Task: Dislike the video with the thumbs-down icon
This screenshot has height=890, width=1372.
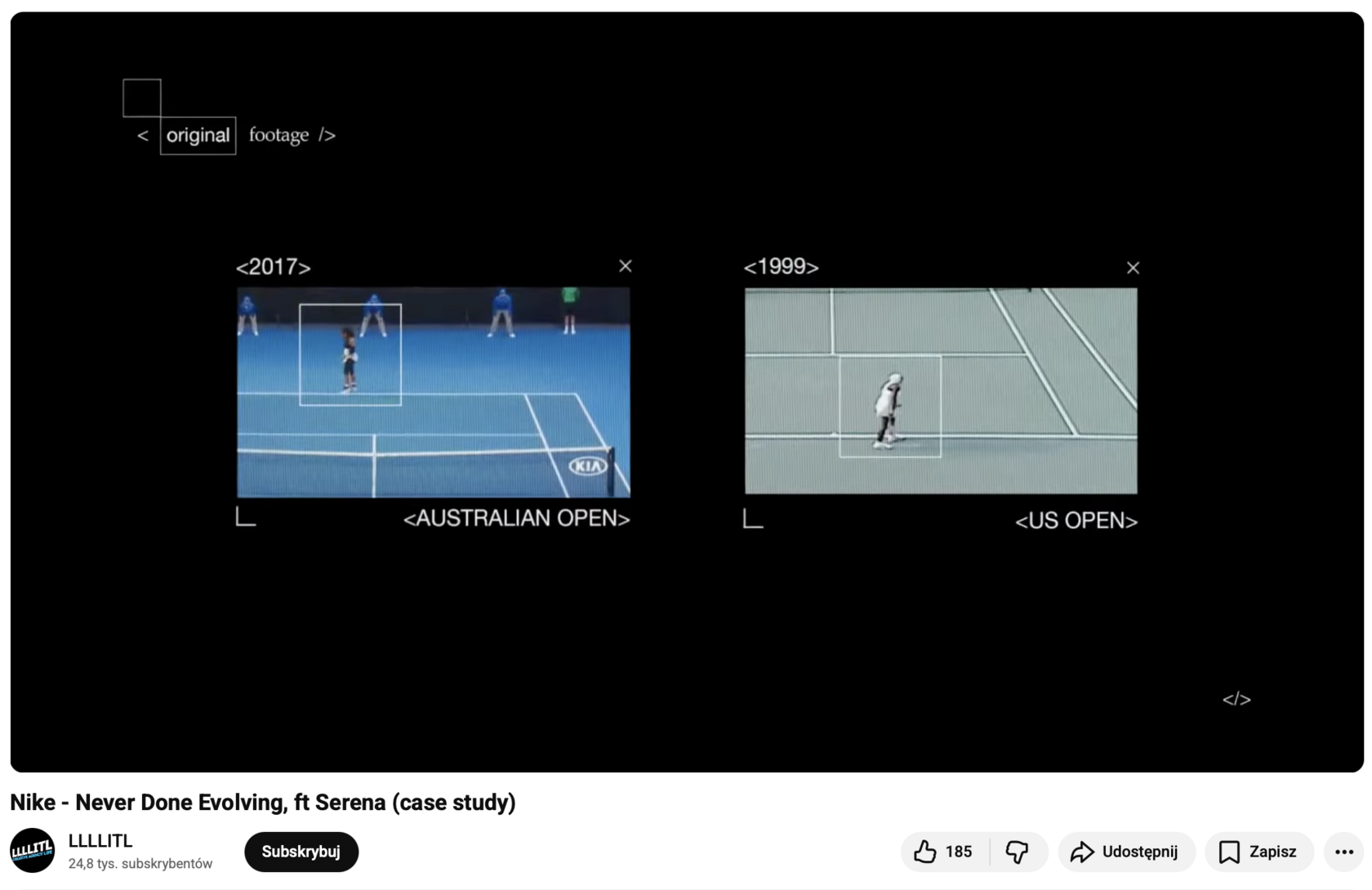Action: click(x=1018, y=852)
